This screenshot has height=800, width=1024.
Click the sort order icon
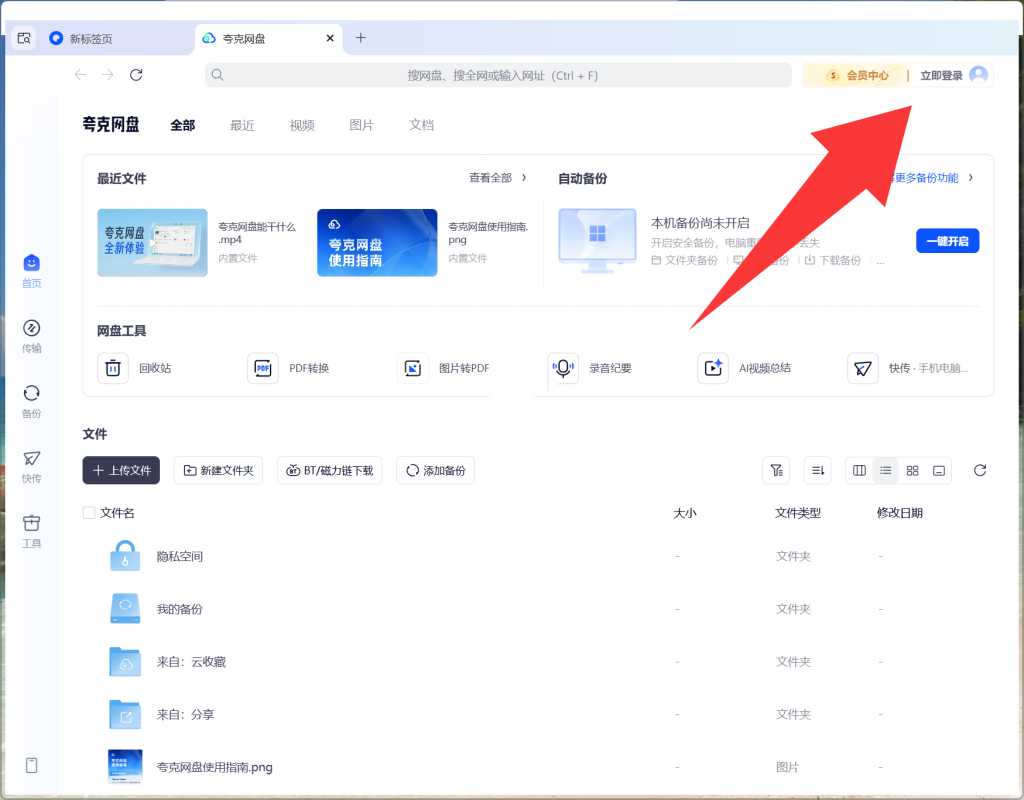(818, 470)
